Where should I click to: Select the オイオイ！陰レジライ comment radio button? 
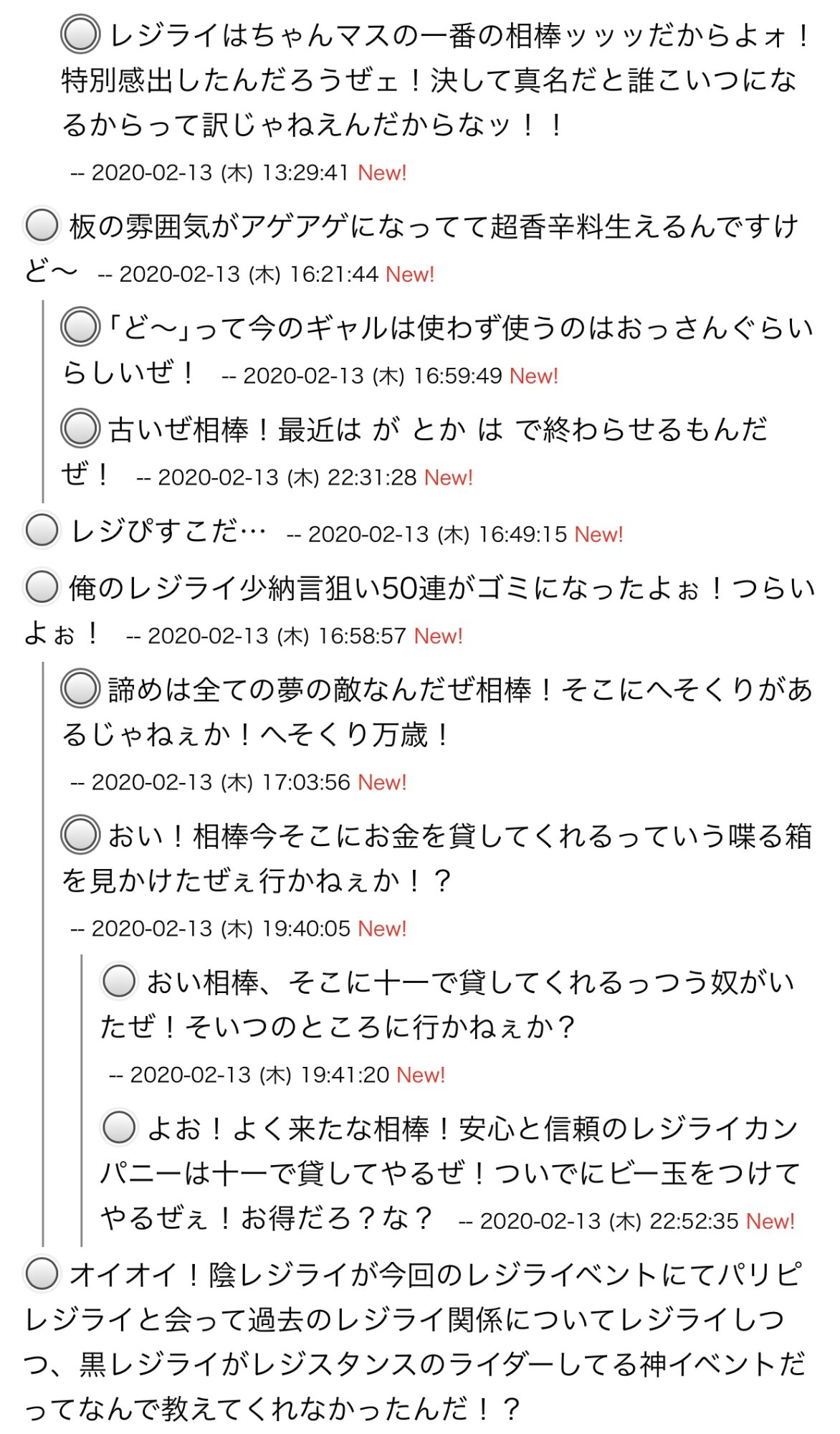tap(42, 1274)
